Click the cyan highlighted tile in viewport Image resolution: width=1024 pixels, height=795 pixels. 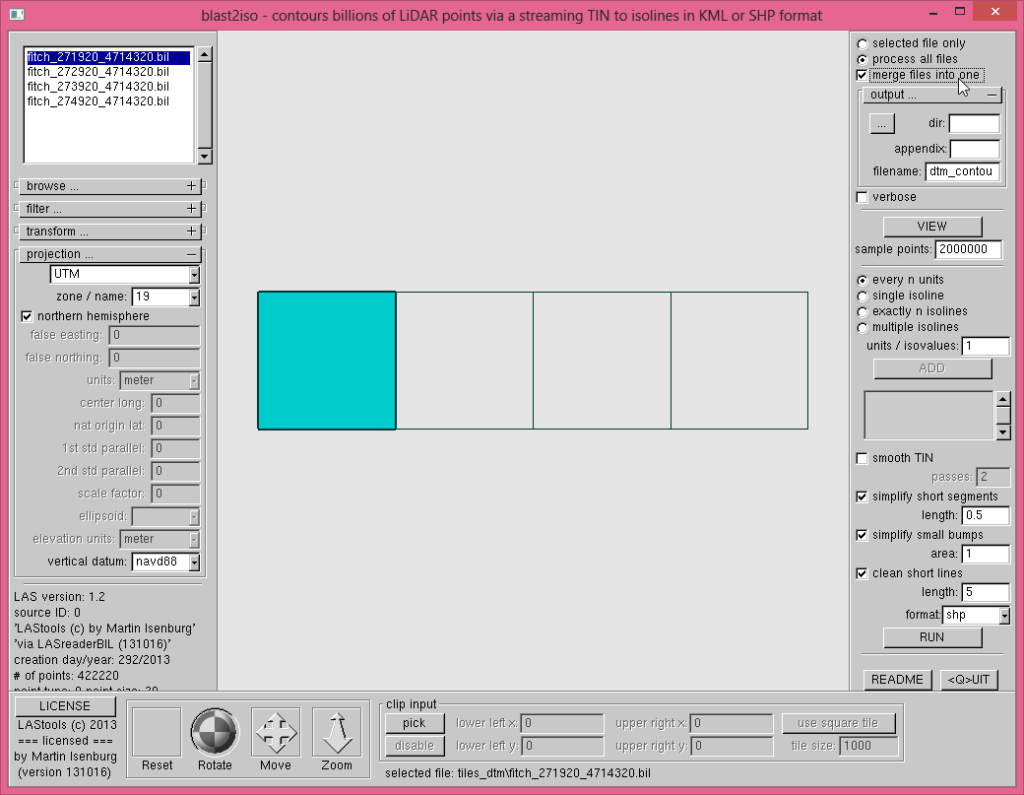[327, 360]
